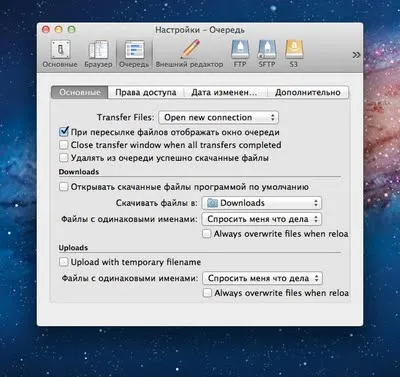
Task: Uncheck При пересылке файлов отображать окно очереди
Action: (64, 132)
